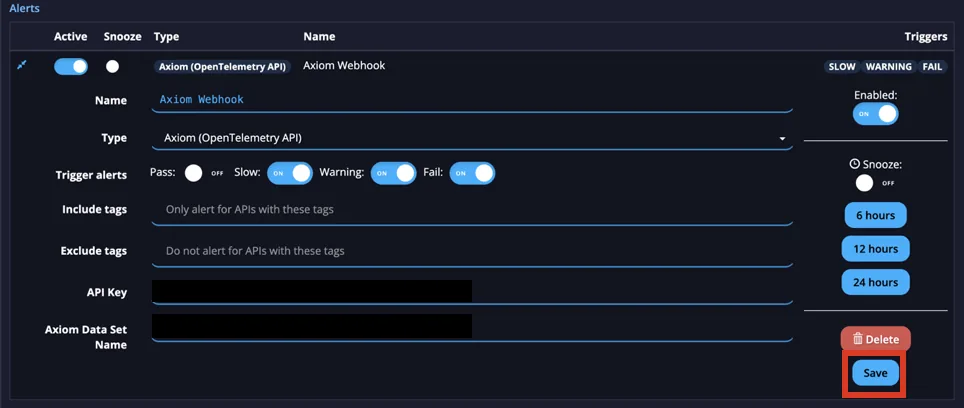This screenshot has height=408, width=964.
Task: Delete the Axiom Webhook alert
Action: coord(875,339)
